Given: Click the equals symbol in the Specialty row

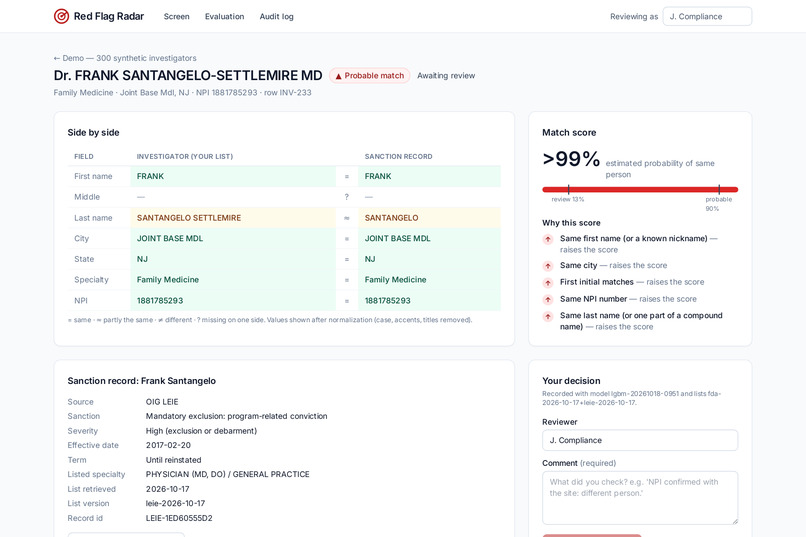Looking at the screenshot, I should click(x=346, y=280).
